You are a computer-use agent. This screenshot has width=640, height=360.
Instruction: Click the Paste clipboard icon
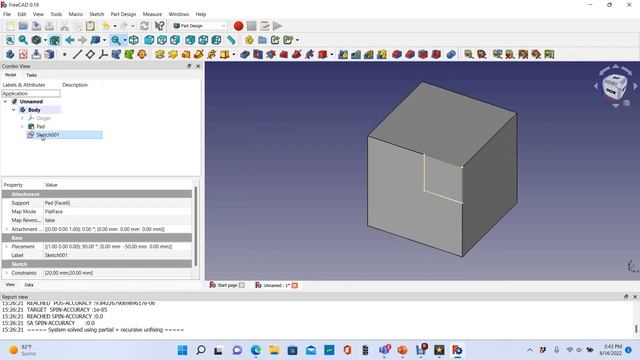point(90,26)
